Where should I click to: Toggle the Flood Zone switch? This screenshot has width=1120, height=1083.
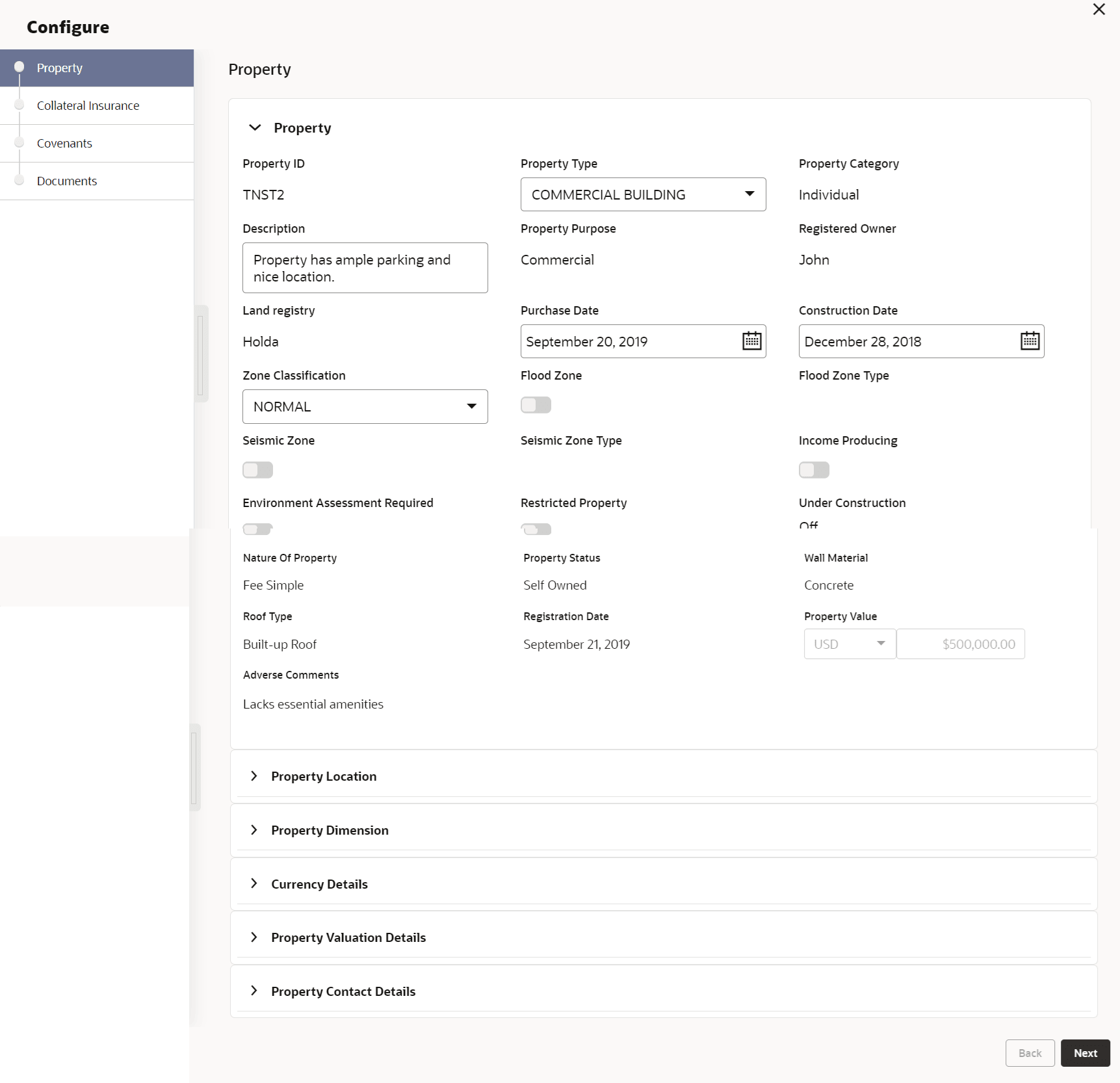(536, 405)
